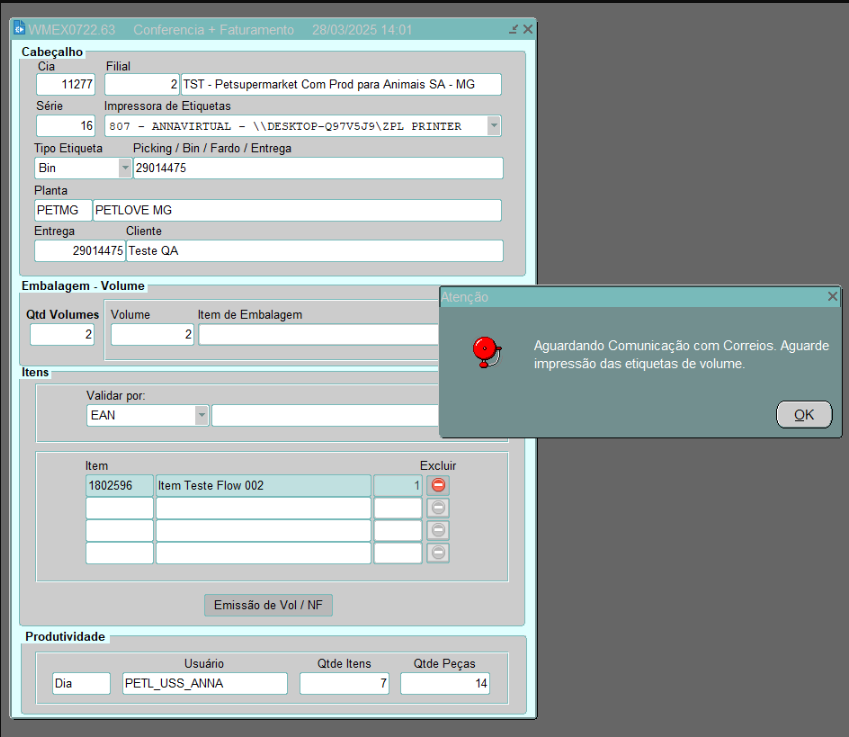Select the Picking / Bin / Fardo / Entrega field
The image size is (849, 737).
[318, 168]
